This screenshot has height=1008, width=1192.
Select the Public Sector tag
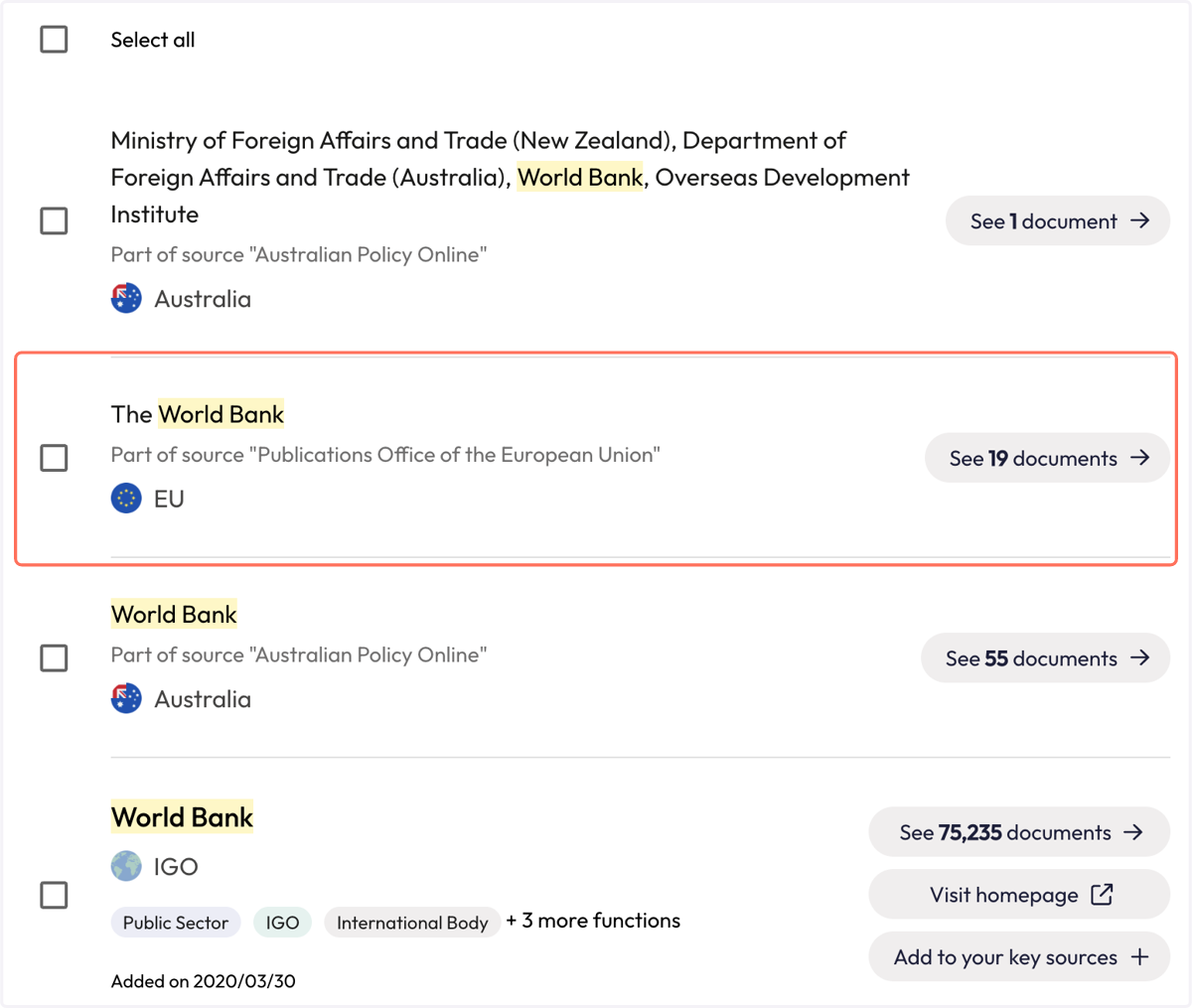(176, 923)
